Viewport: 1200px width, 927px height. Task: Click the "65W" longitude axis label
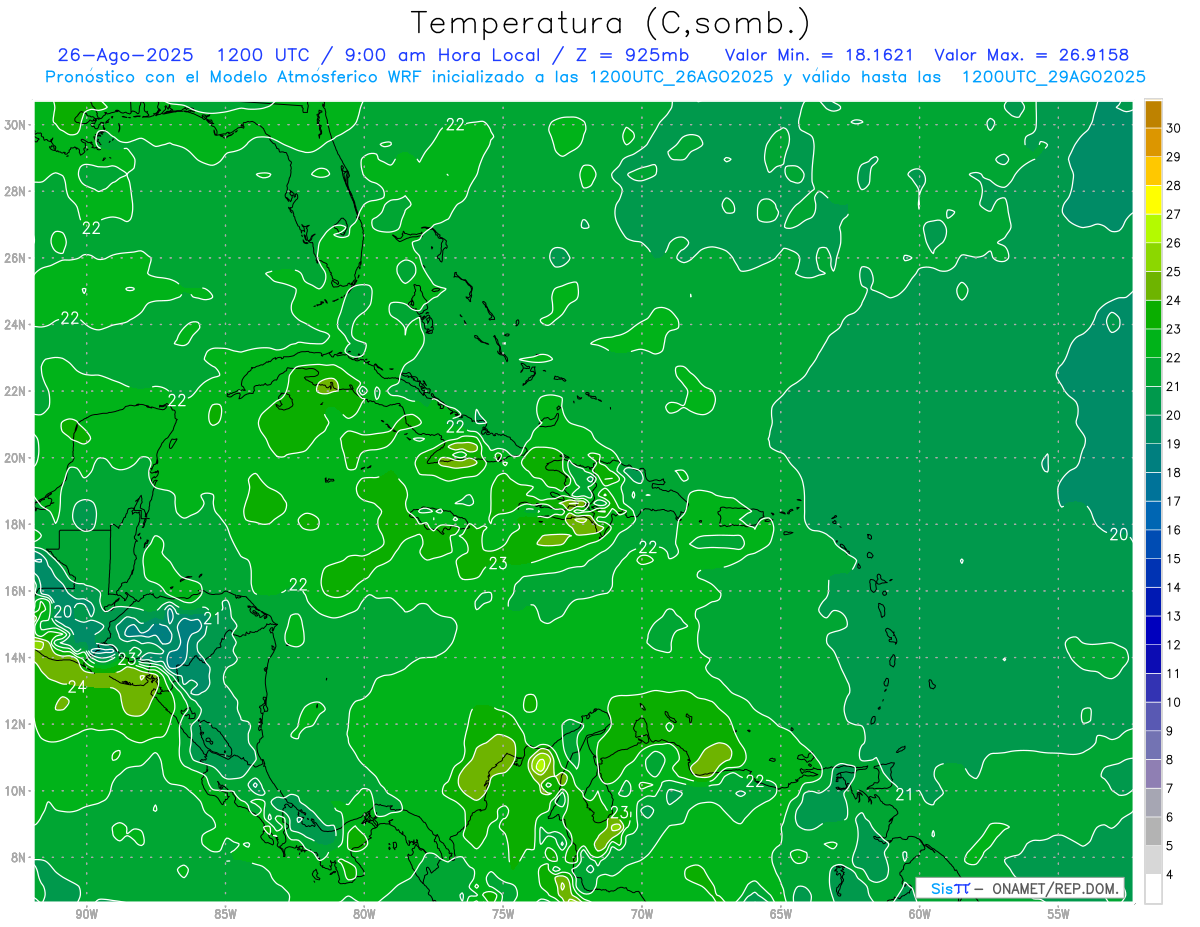point(781,913)
